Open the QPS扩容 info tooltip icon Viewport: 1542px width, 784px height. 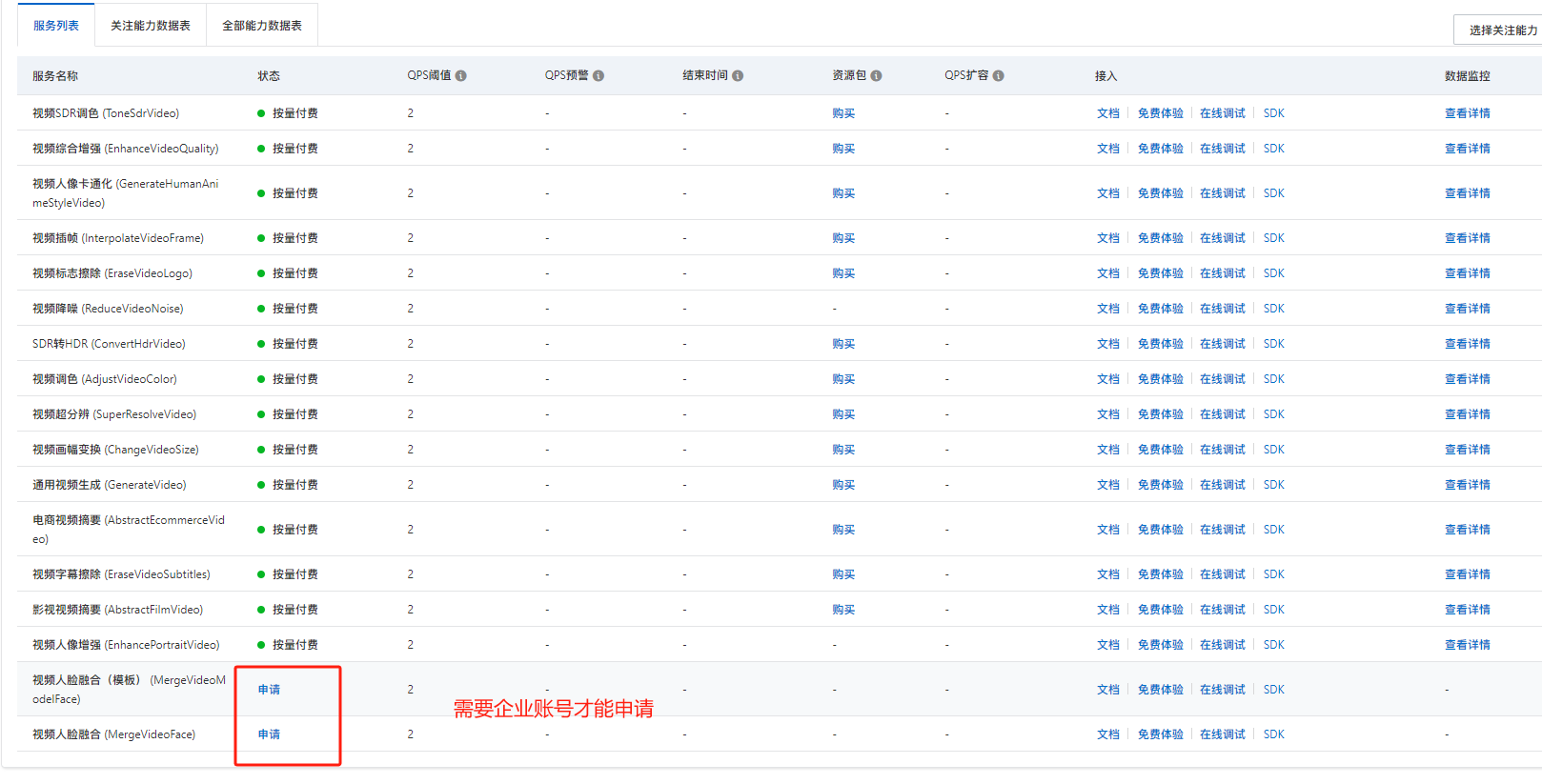click(998, 76)
